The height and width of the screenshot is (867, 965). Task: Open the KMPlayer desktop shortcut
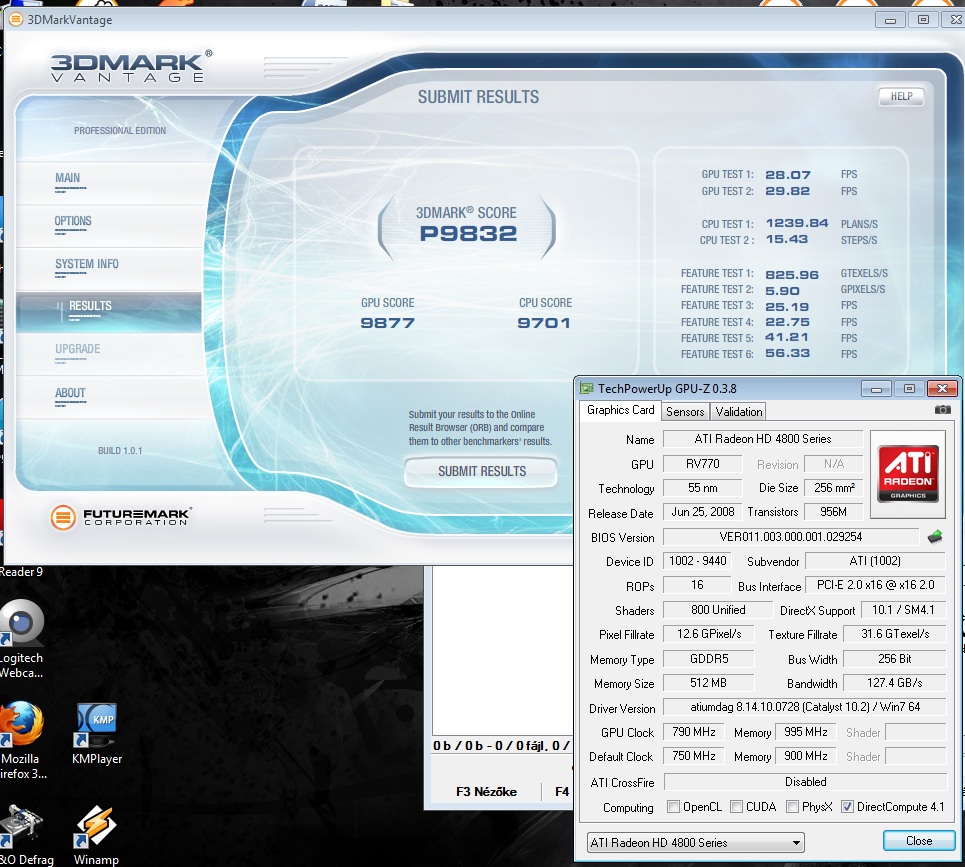(97, 734)
